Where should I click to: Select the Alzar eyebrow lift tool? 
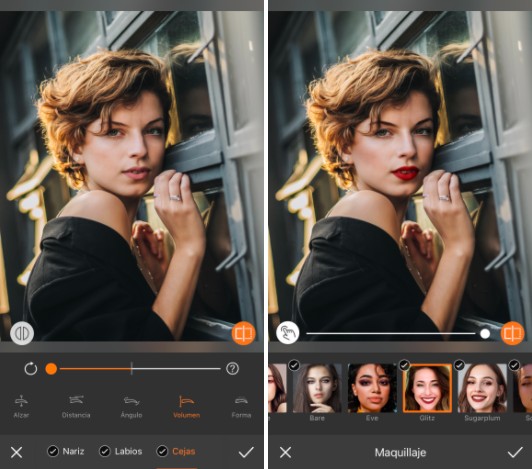(x=21, y=406)
